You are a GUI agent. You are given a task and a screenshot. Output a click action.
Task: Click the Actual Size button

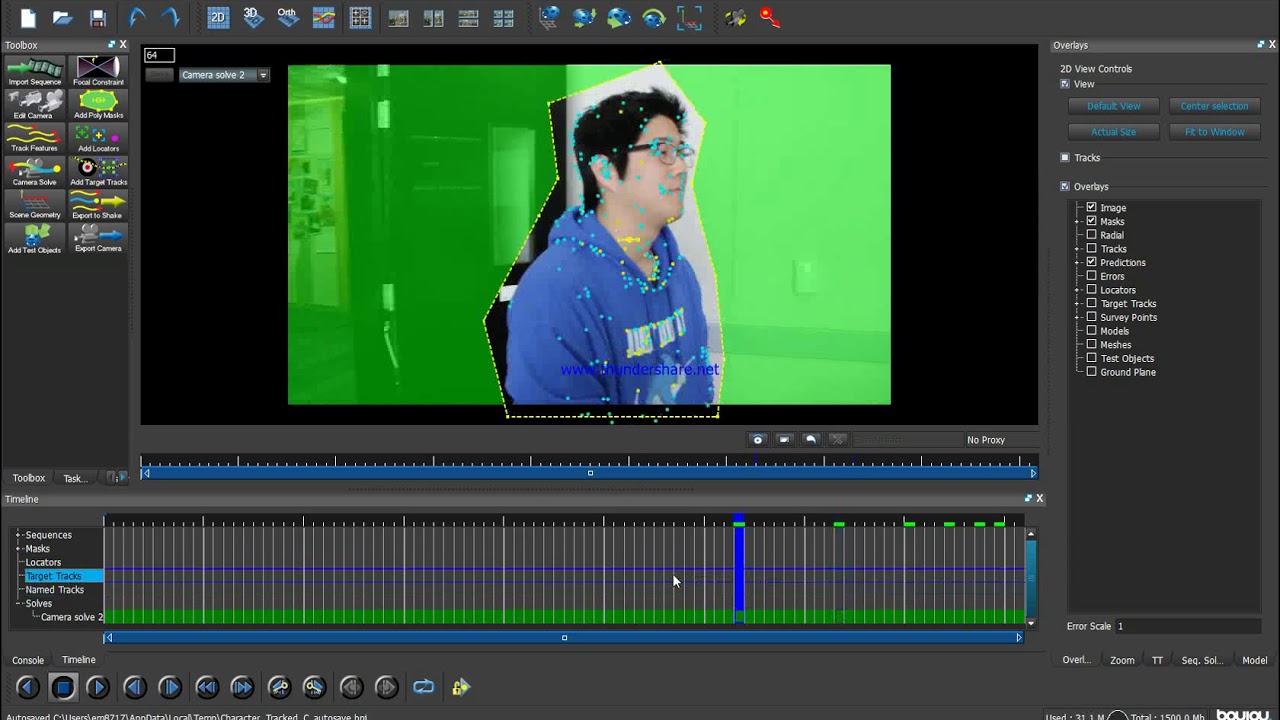(1113, 132)
